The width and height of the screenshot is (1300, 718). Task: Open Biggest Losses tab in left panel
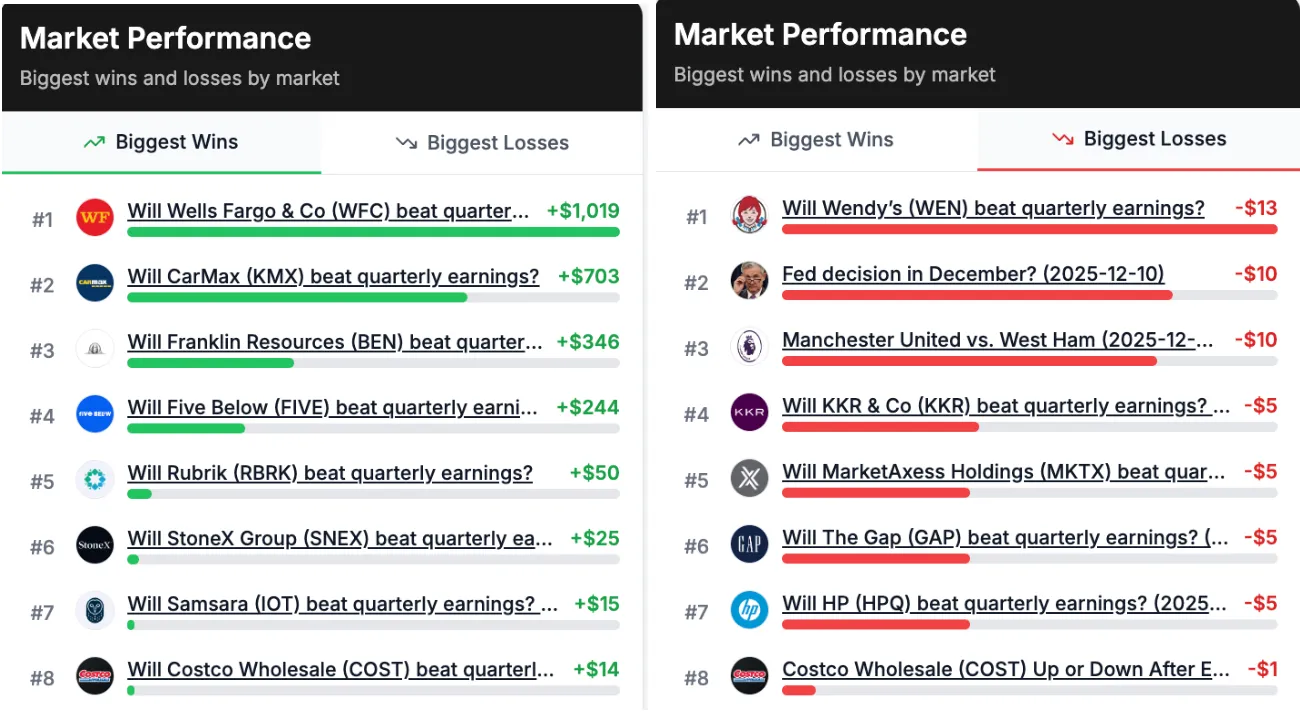click(x=482, y=143)
